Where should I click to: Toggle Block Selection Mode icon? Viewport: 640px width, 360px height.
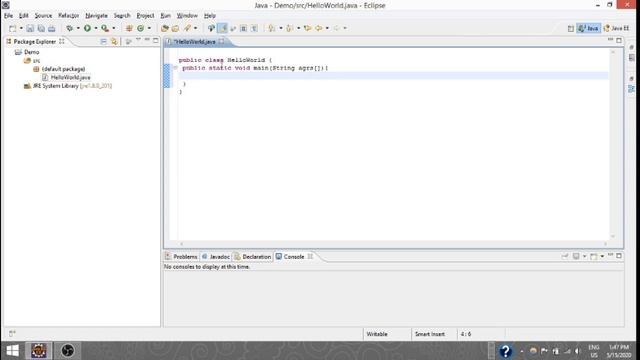244,28
